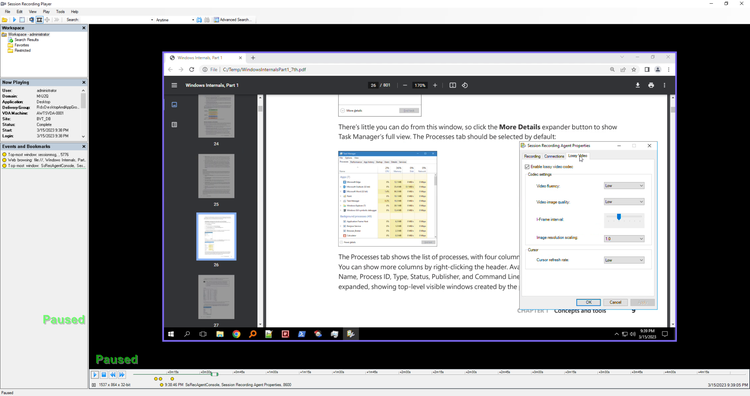The image size is (750, 396).
Task: Select the 'Top-most window: SsRecAgentConsole' event
Action: click(x=44, y=165)
